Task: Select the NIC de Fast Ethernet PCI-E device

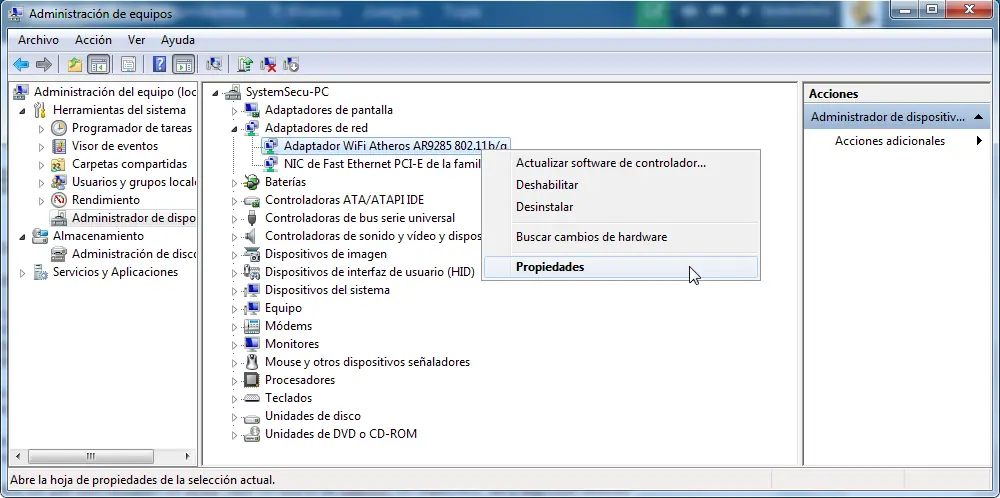Action: (x=381, y=164)
